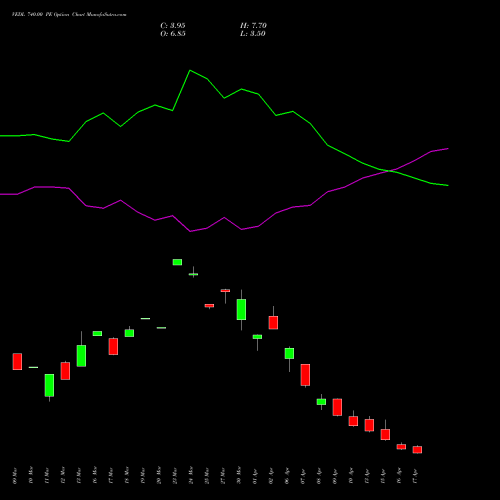Click the low value L: 3.50

click(x=253, y=34)
